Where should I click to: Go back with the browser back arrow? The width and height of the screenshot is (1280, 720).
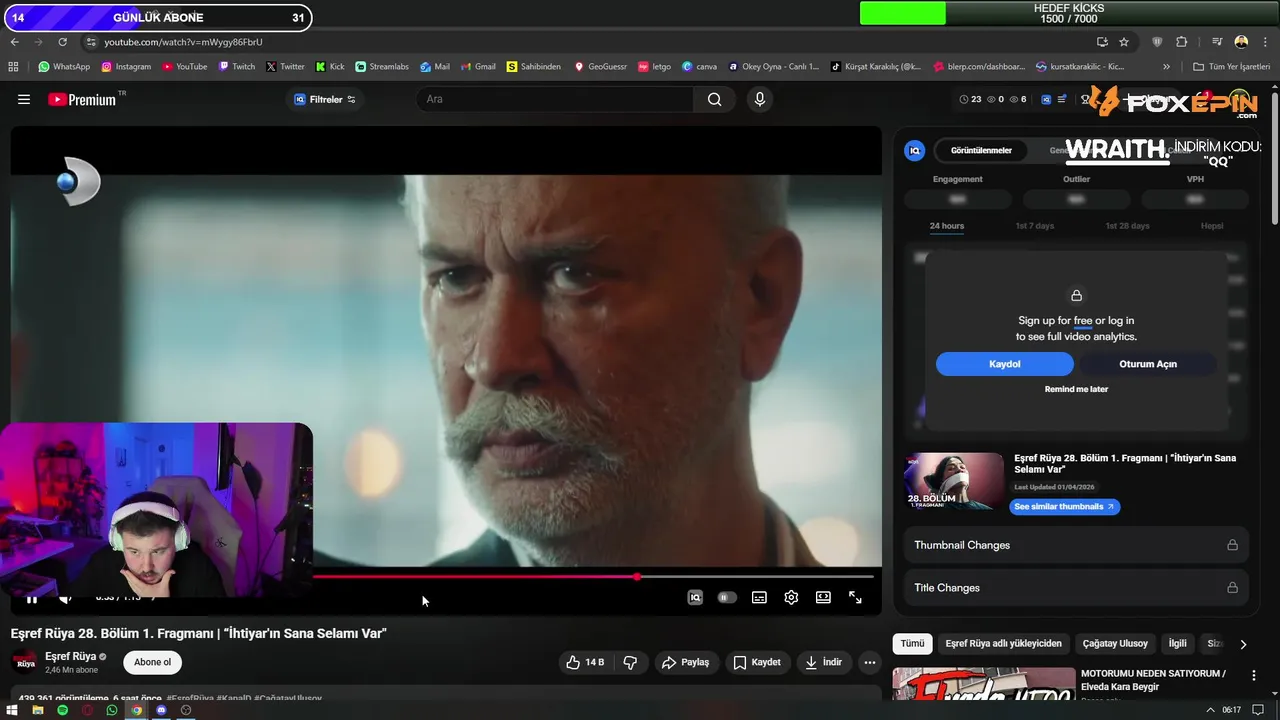[x=15, y=42]
